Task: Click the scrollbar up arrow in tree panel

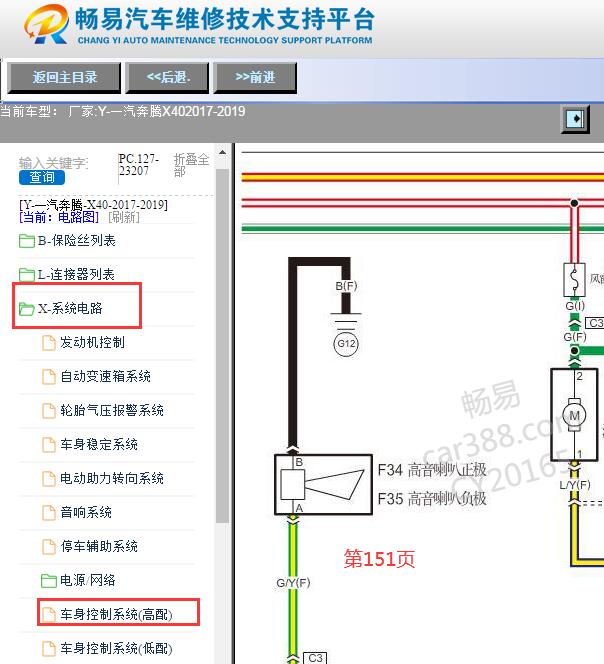Action: [222, 152]
